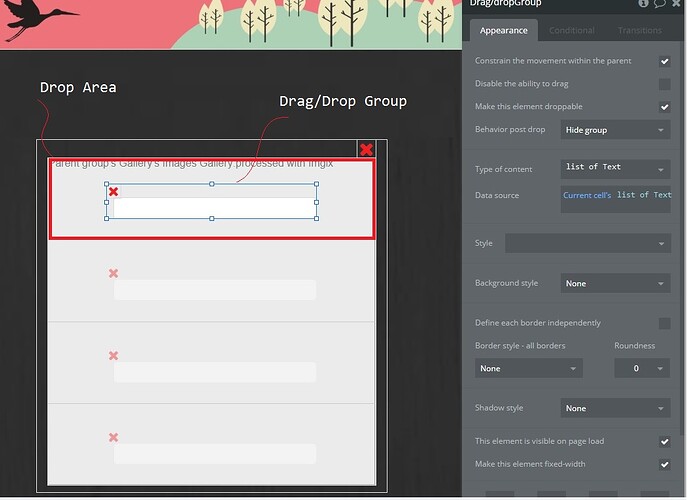Enable Disable the ability to drag checkbox

(665, 84)
